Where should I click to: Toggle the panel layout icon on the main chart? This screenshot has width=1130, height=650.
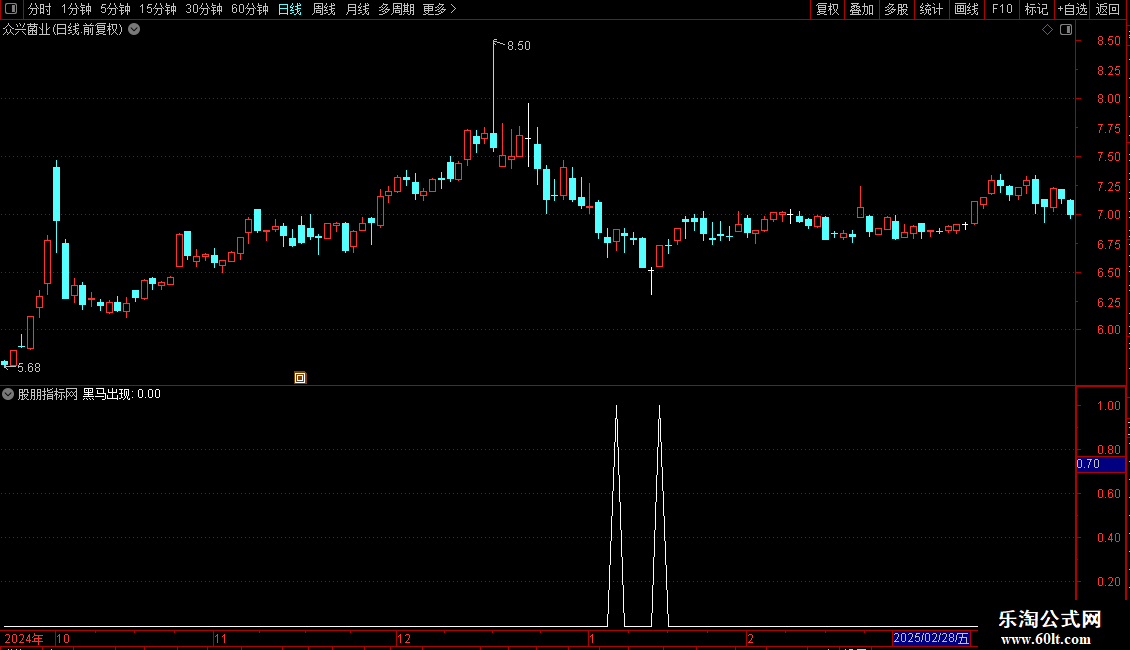1066,30
